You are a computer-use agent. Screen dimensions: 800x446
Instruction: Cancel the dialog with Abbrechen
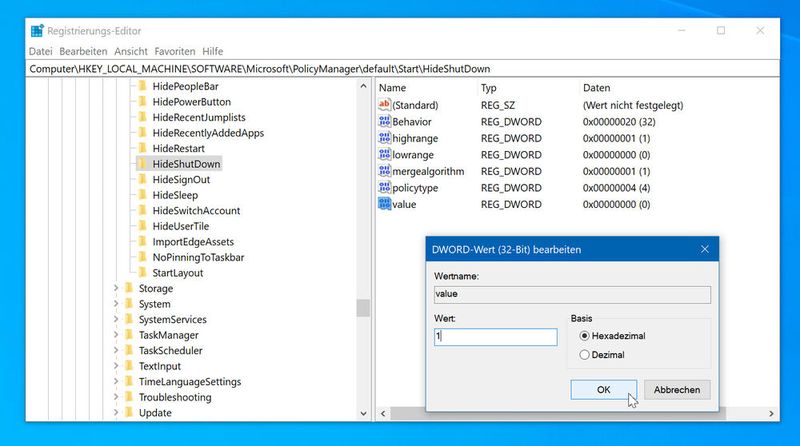pyautogui.click(x=677, y=389)
